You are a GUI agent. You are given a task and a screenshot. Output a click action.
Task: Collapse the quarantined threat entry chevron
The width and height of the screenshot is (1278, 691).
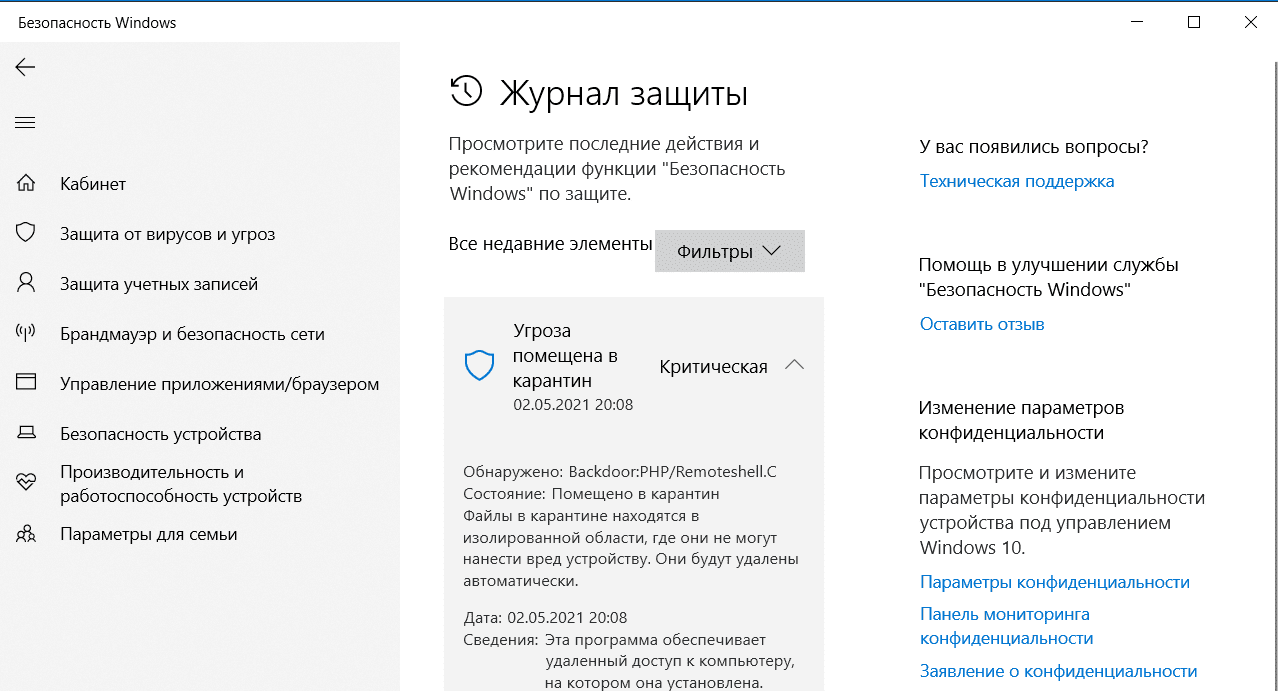794,366
